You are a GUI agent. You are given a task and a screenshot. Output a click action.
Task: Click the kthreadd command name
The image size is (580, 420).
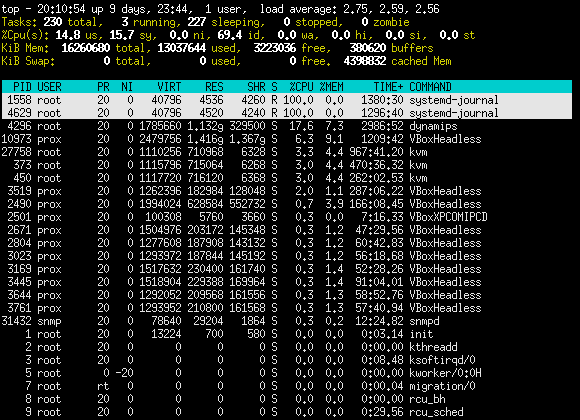[x=433, y=347]
